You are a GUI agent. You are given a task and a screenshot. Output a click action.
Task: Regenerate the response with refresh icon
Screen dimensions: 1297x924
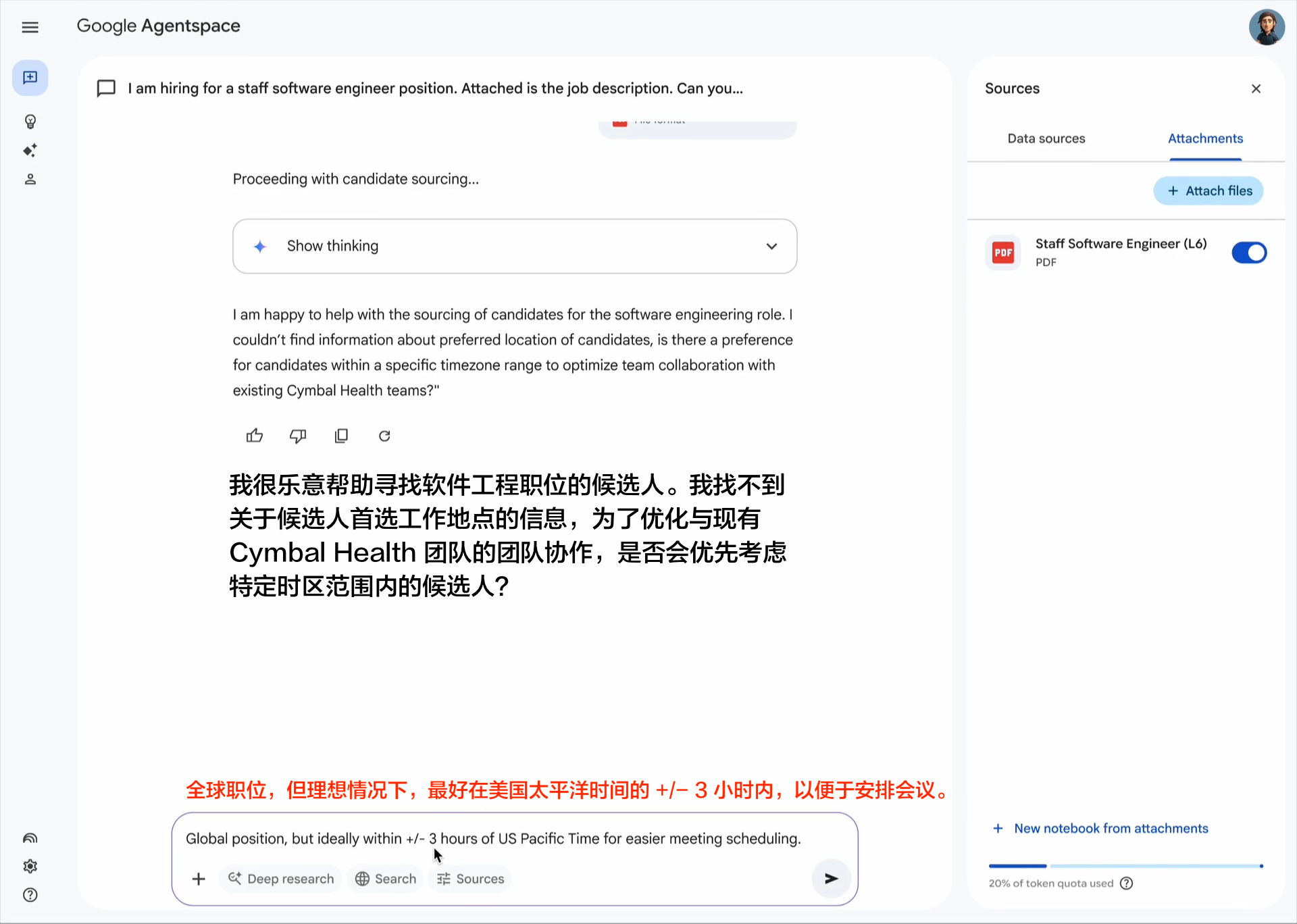click(x=384, y=436)
